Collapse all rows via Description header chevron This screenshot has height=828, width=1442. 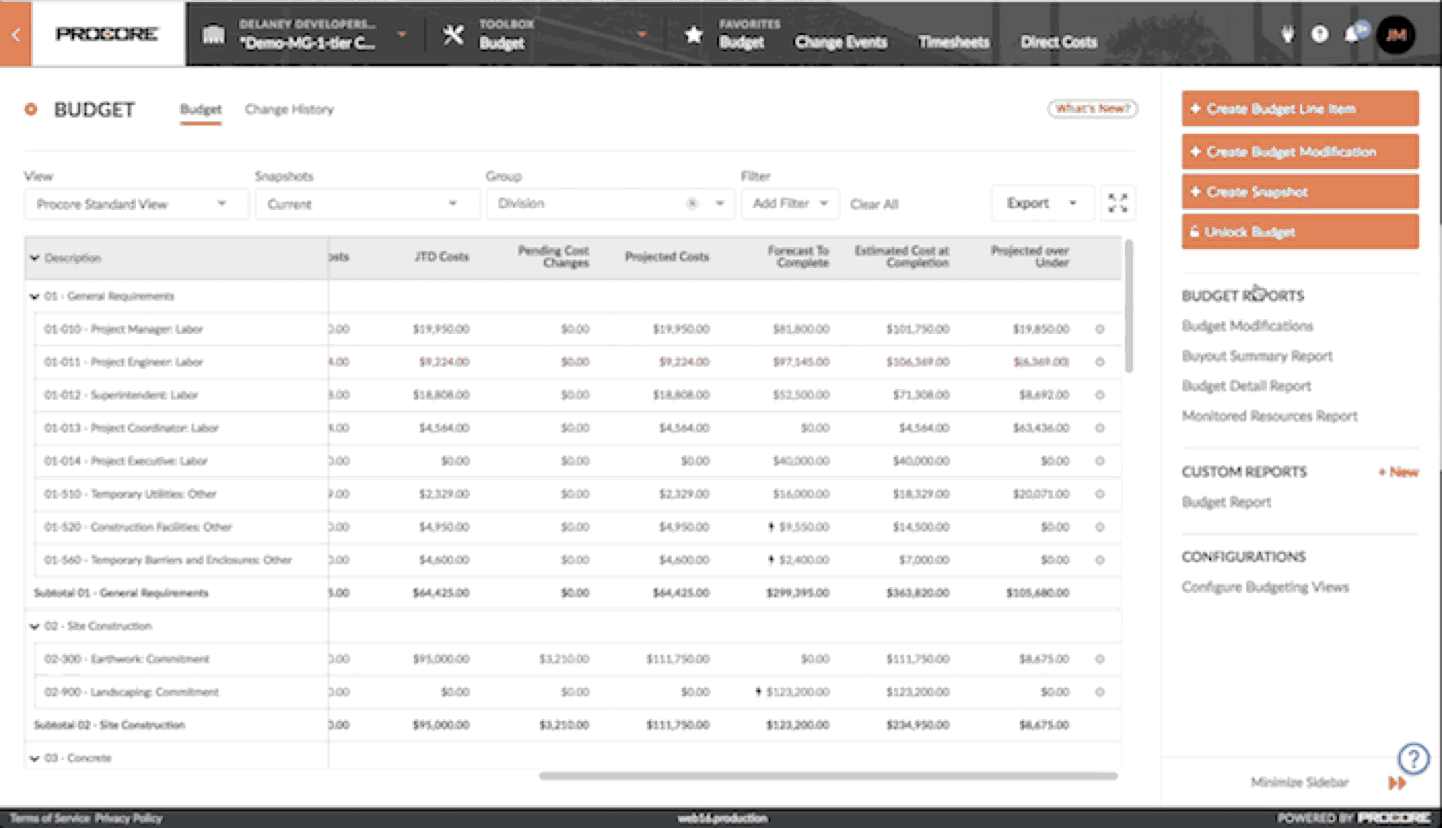click(35, 258)
